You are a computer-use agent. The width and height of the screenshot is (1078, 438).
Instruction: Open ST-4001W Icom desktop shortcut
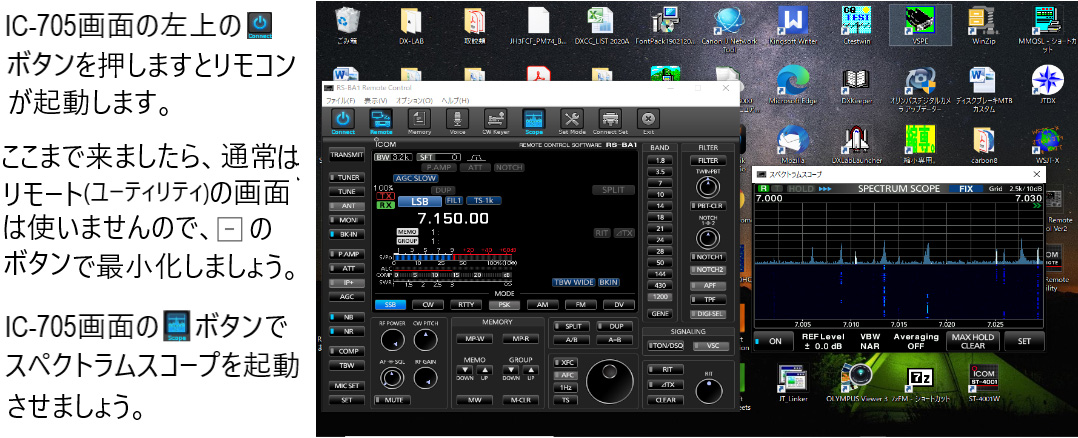point(983,382)
